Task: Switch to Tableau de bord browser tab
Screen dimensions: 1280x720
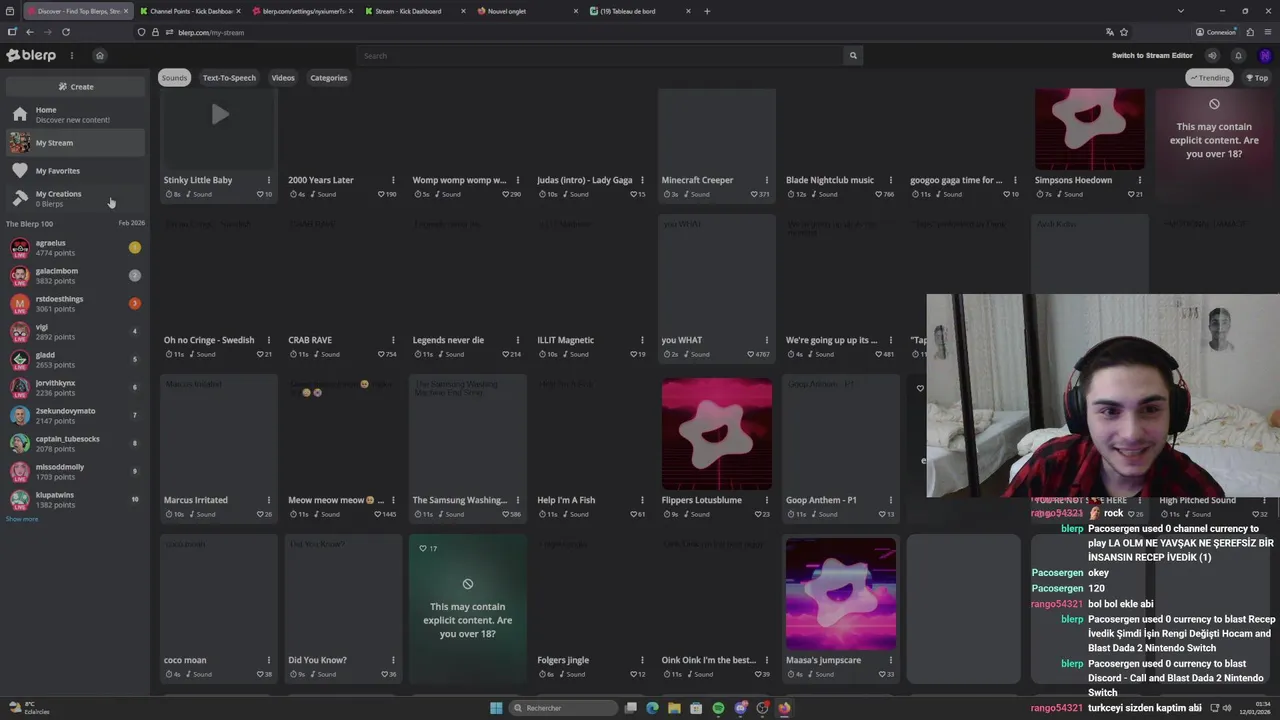Action: tap(640, 11)
